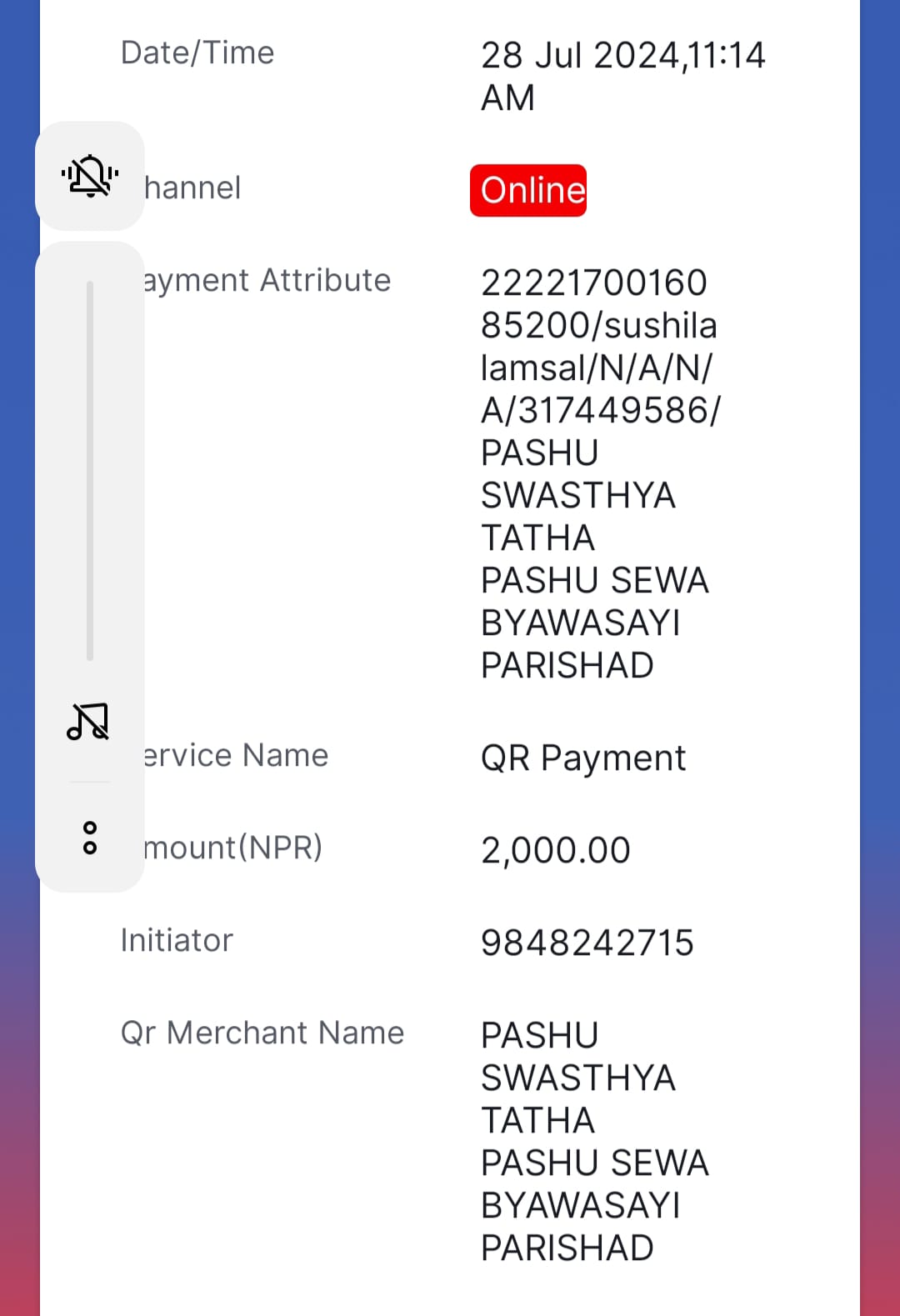Toggle the muted media note icon
This screenshot has height=1316, width=900.
click(88, 721)
